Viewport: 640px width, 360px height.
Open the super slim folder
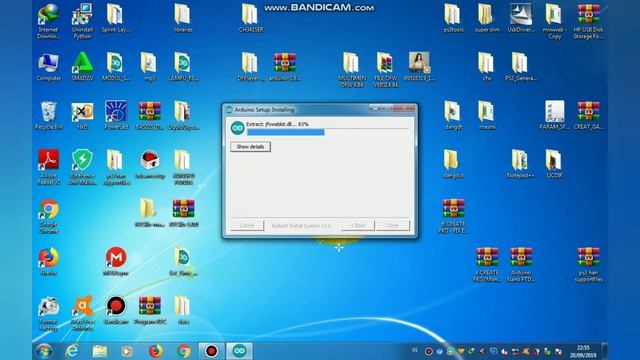[487, 18]
